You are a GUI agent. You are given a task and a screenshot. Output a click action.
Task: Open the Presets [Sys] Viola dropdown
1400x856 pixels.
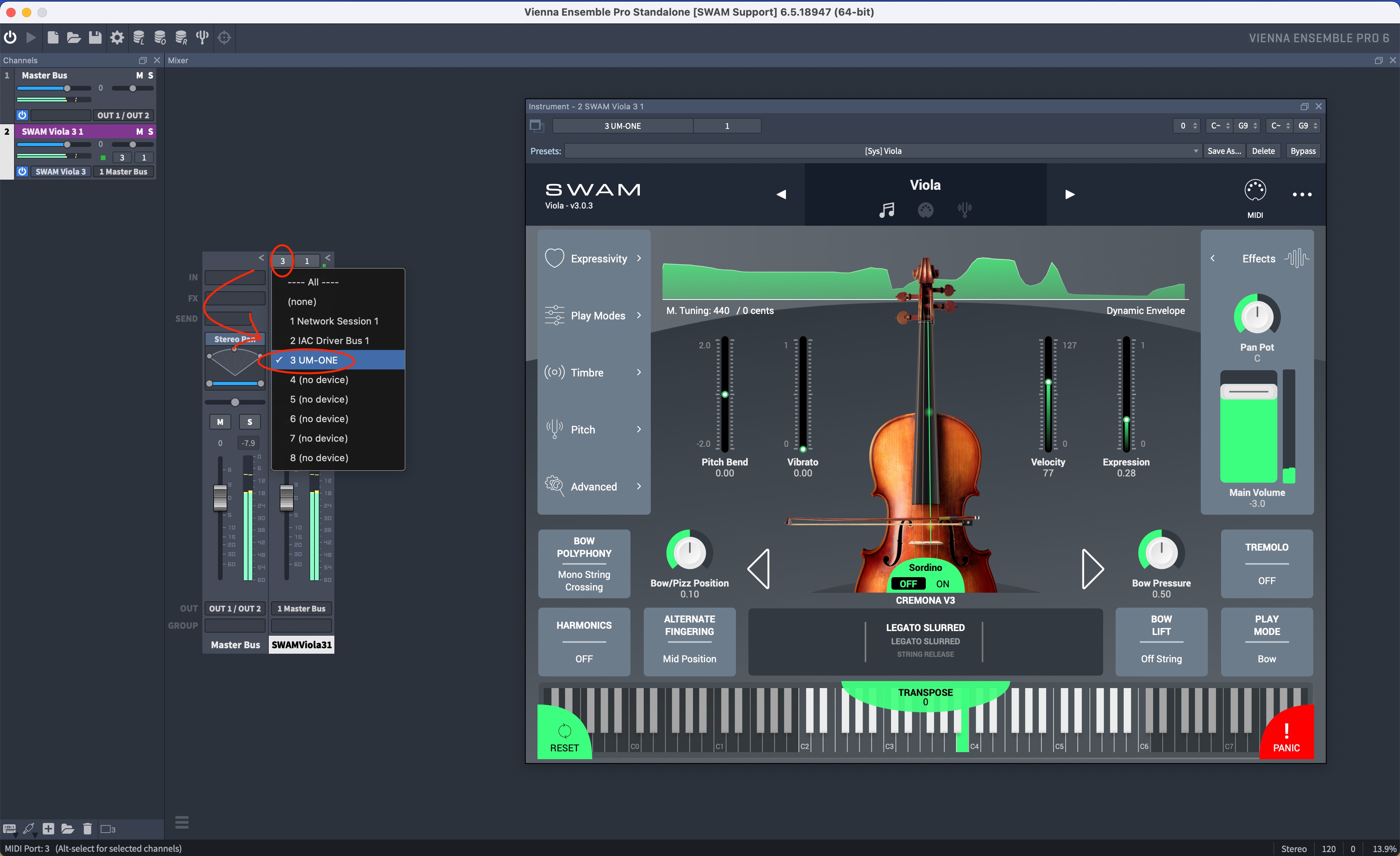coord(883,151)
